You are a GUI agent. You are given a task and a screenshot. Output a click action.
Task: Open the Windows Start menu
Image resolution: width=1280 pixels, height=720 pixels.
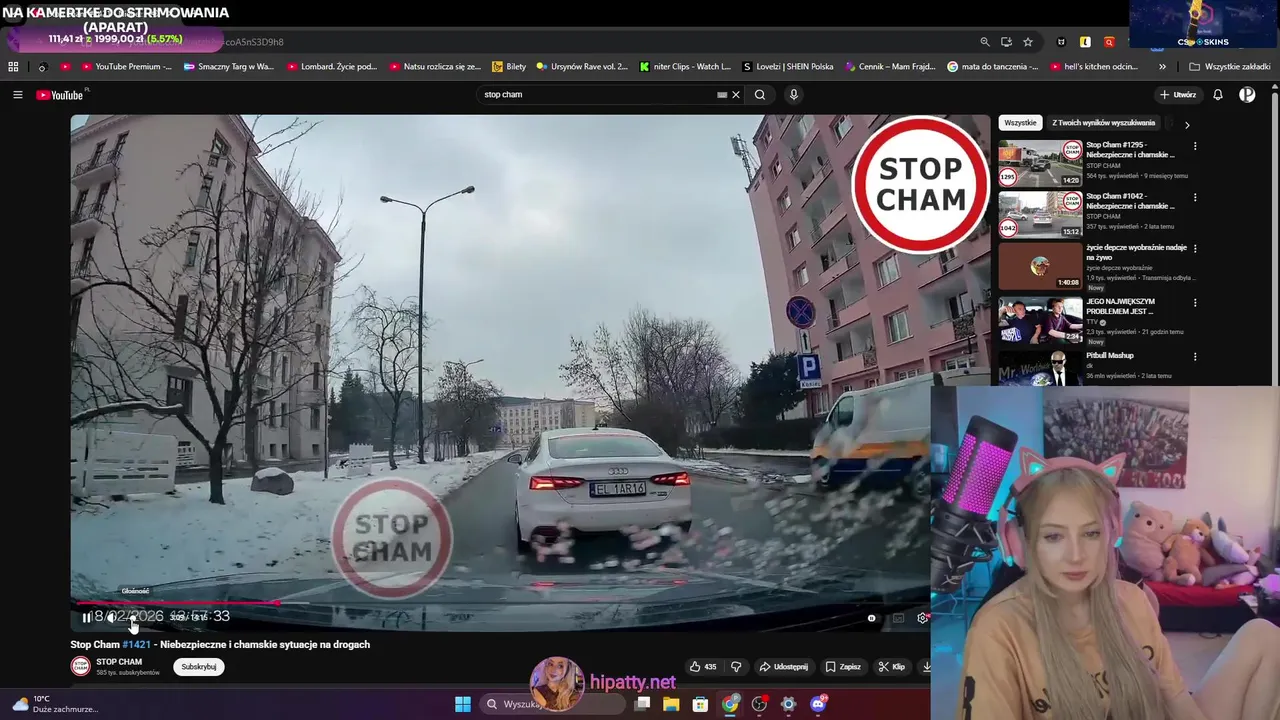coord(463,704)
